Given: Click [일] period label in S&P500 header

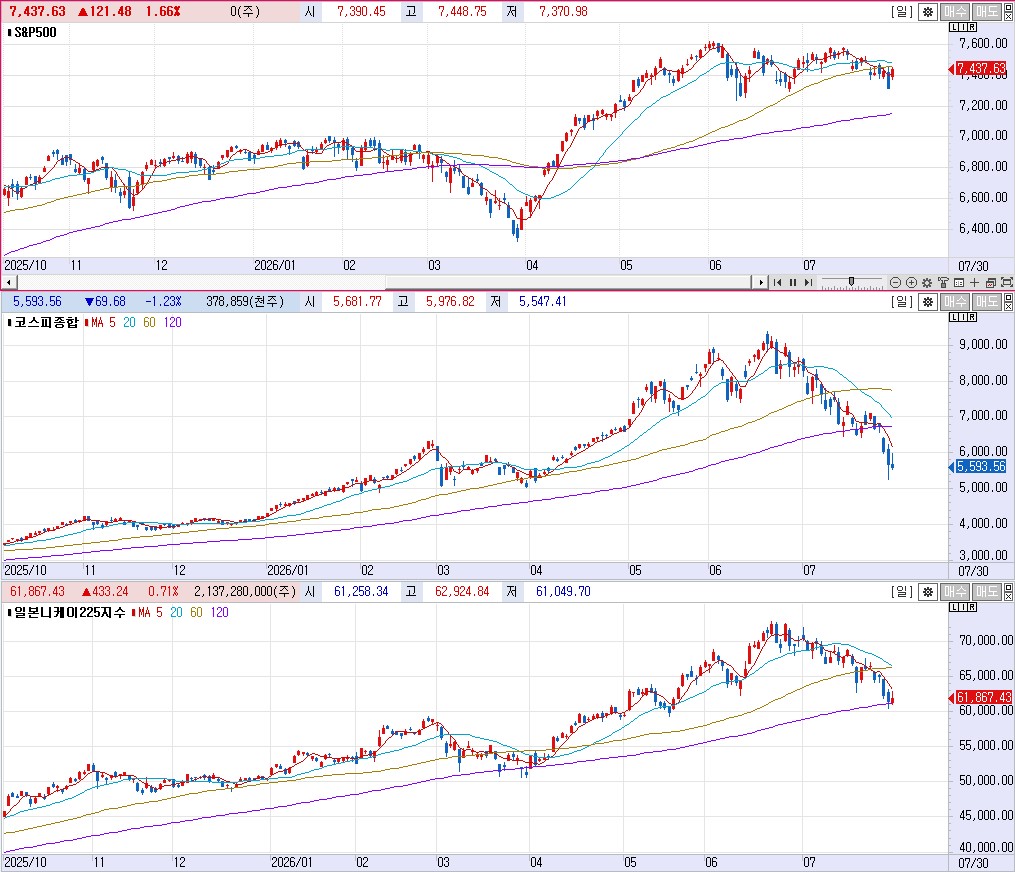Looking at the screenshot, I should point(902,12).
